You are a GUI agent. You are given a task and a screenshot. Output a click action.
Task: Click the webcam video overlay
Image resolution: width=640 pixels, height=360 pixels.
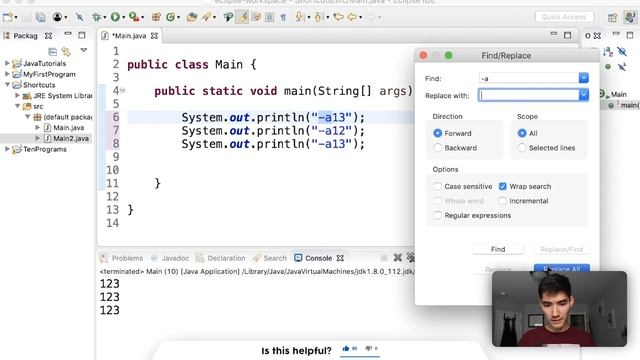pos(559,309)
